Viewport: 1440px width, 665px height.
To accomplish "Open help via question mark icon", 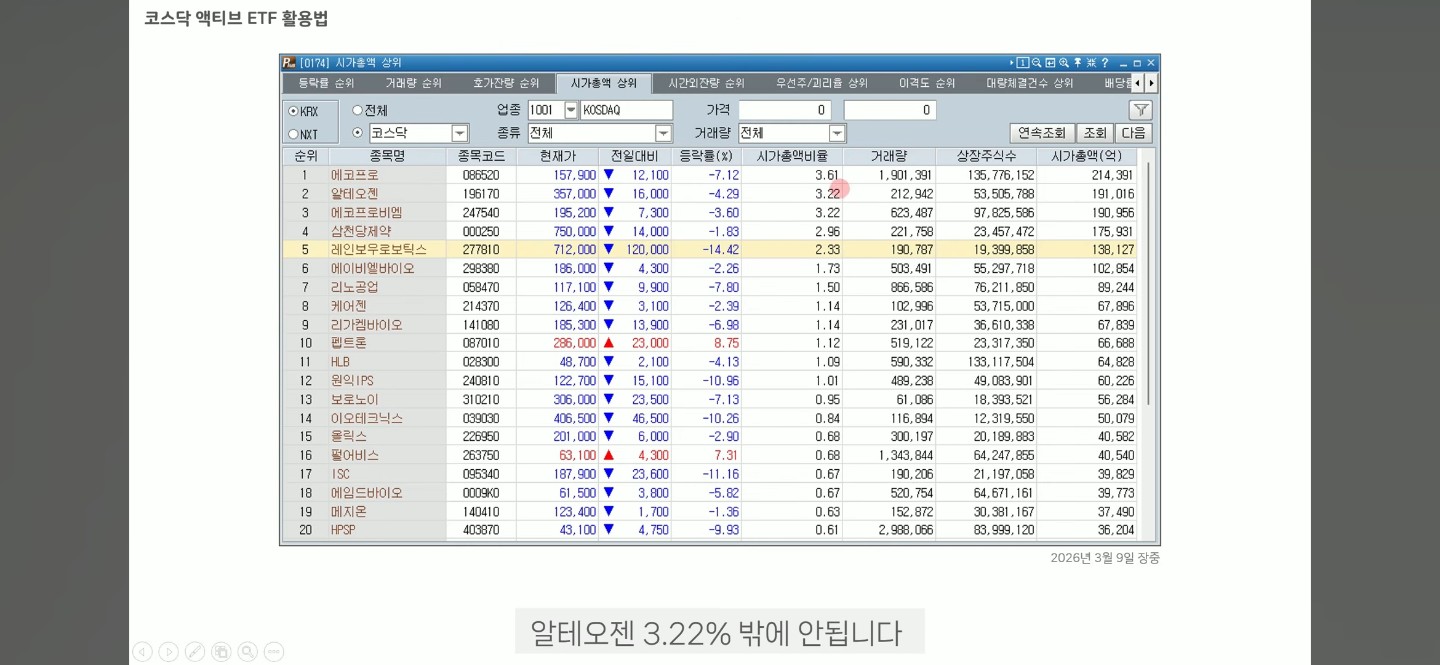I will (x=1104, y=63).
